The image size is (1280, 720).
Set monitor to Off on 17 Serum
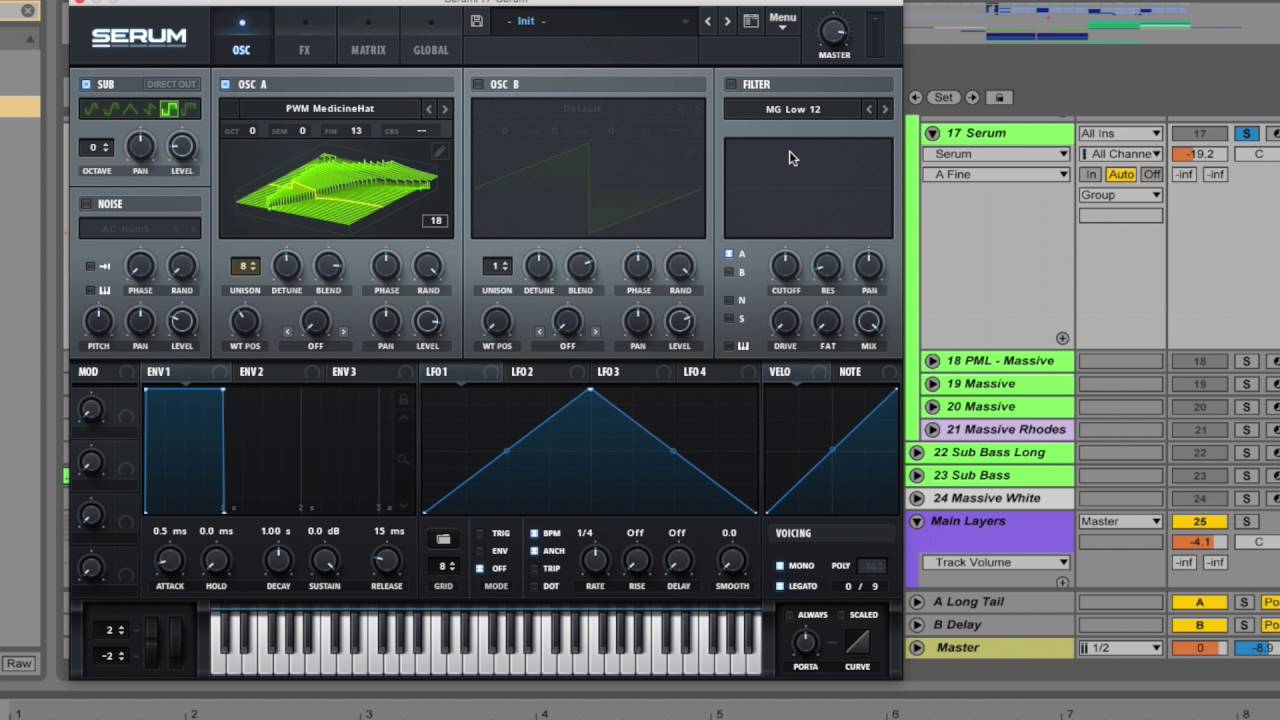click(1152, 175)
